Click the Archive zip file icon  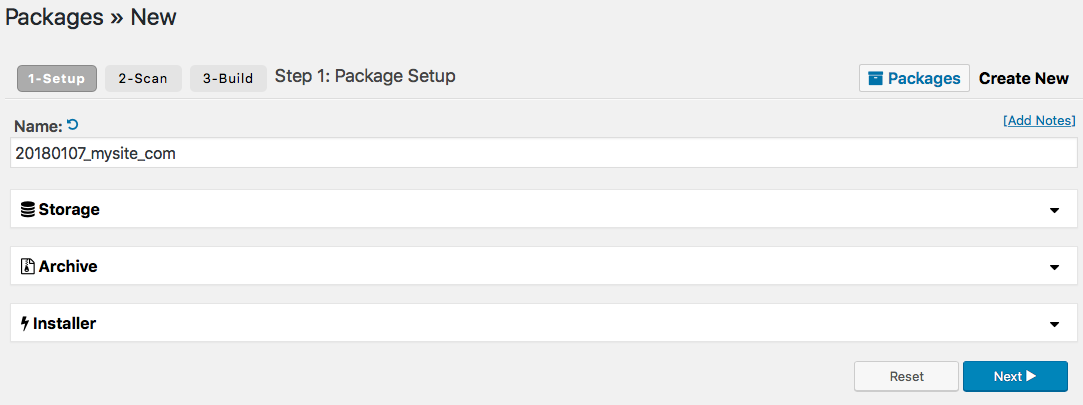point(28,266)
